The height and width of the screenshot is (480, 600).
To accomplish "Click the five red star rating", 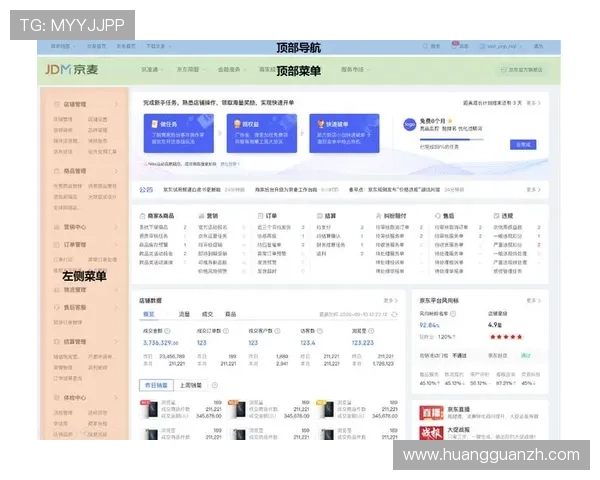I will tap(506, 337).
